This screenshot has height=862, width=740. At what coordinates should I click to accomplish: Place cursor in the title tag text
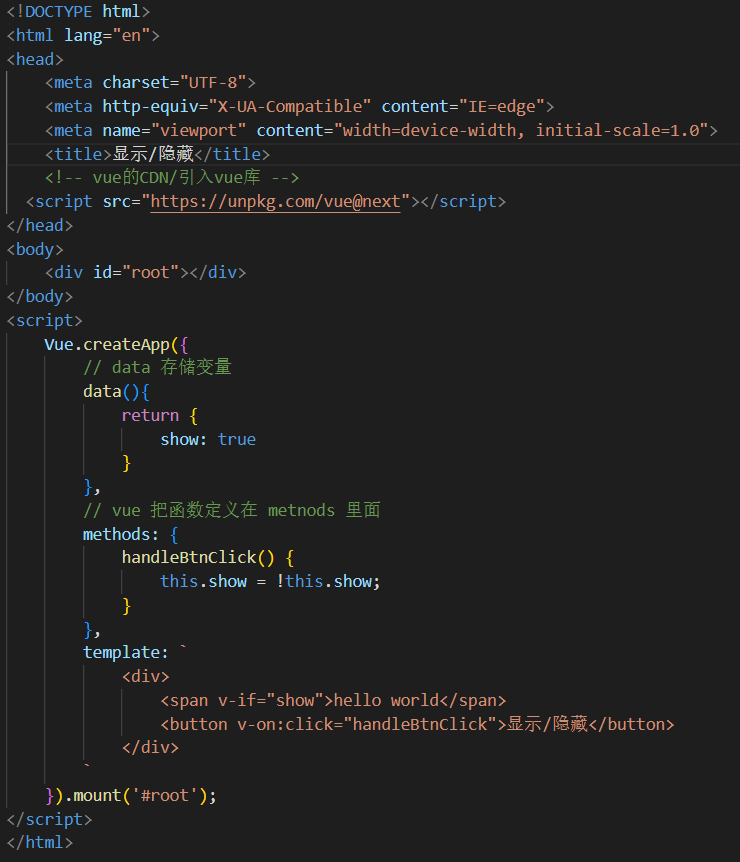tap(153, 154)
